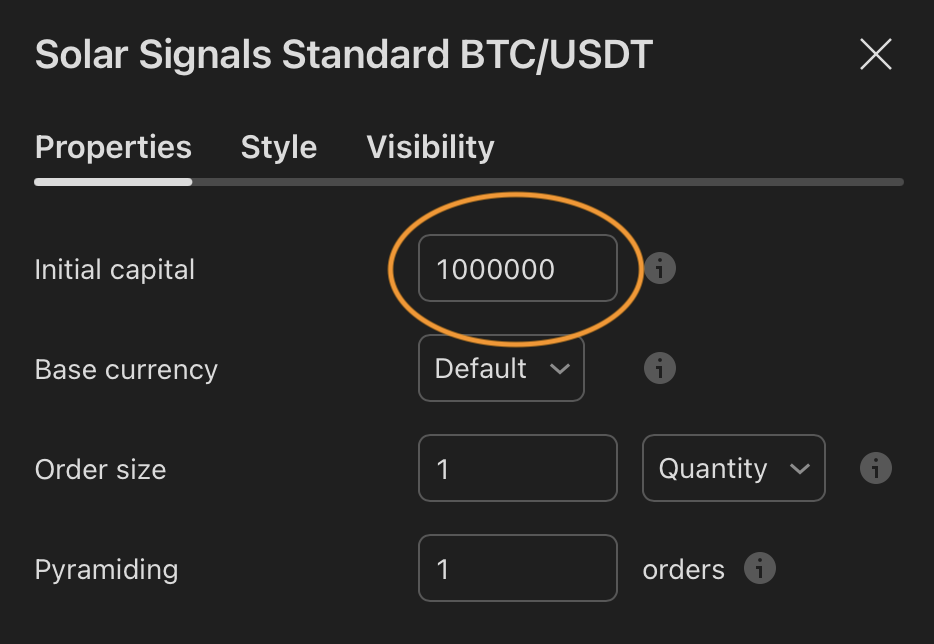Click the Order size info icon
This screenshot has height=644, width=934.
coord(875,468)
